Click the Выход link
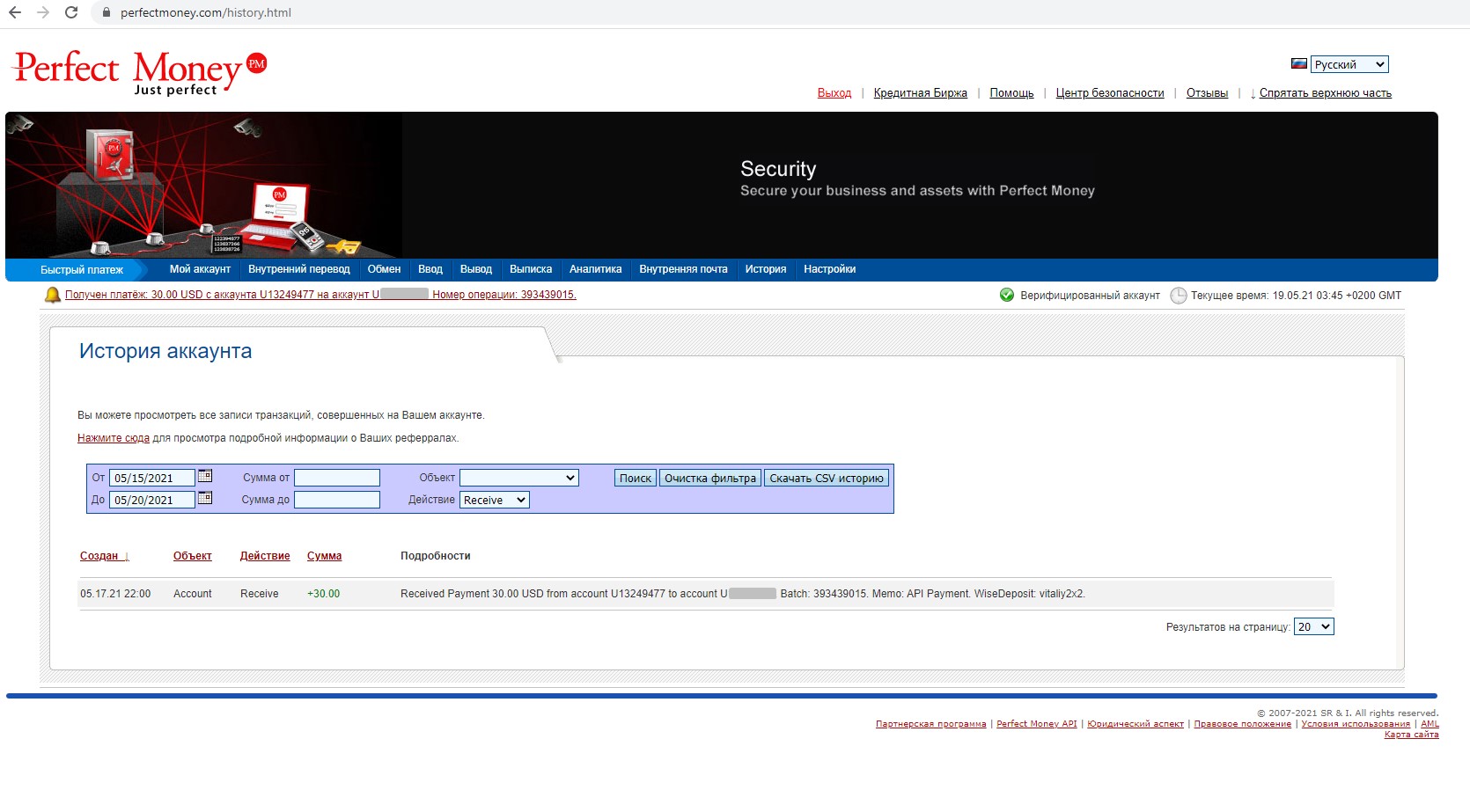Viewport: 1470px width, 812px height. pos(834,93)
